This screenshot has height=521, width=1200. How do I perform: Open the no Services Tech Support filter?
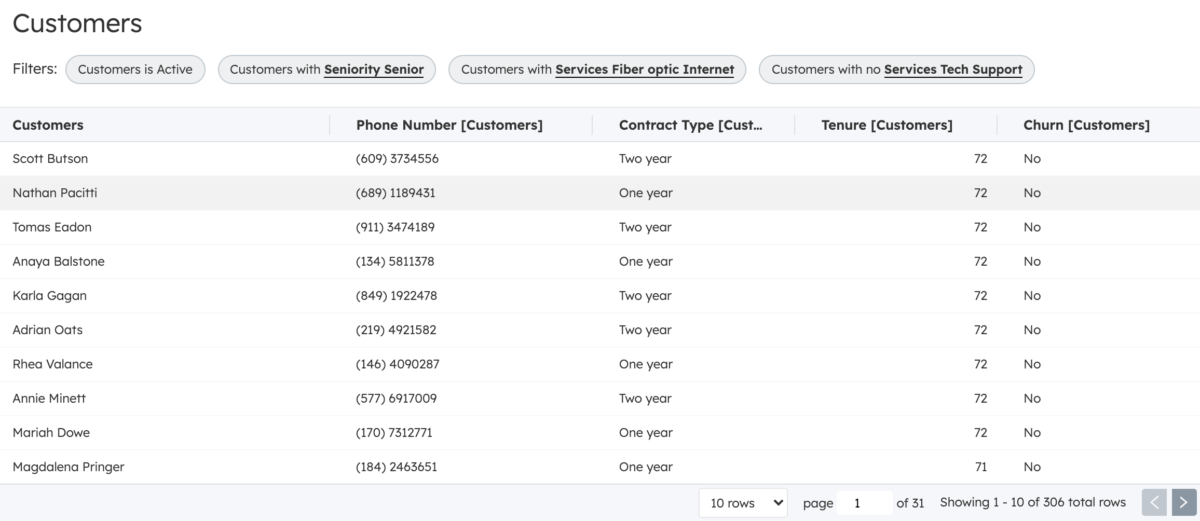(x=897, y=69)
